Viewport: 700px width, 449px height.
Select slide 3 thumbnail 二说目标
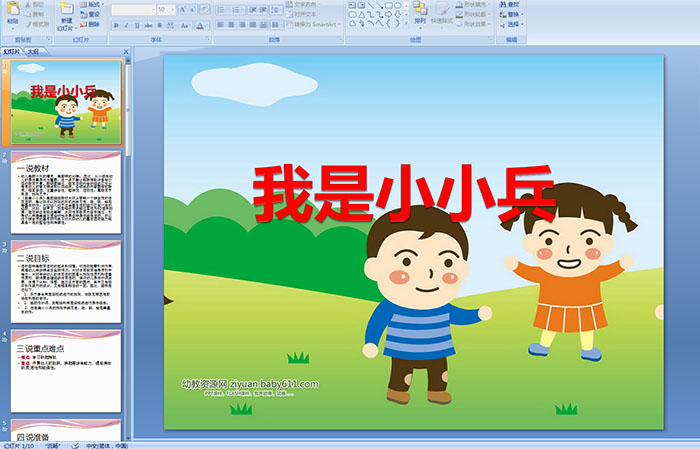click(66, 281)
